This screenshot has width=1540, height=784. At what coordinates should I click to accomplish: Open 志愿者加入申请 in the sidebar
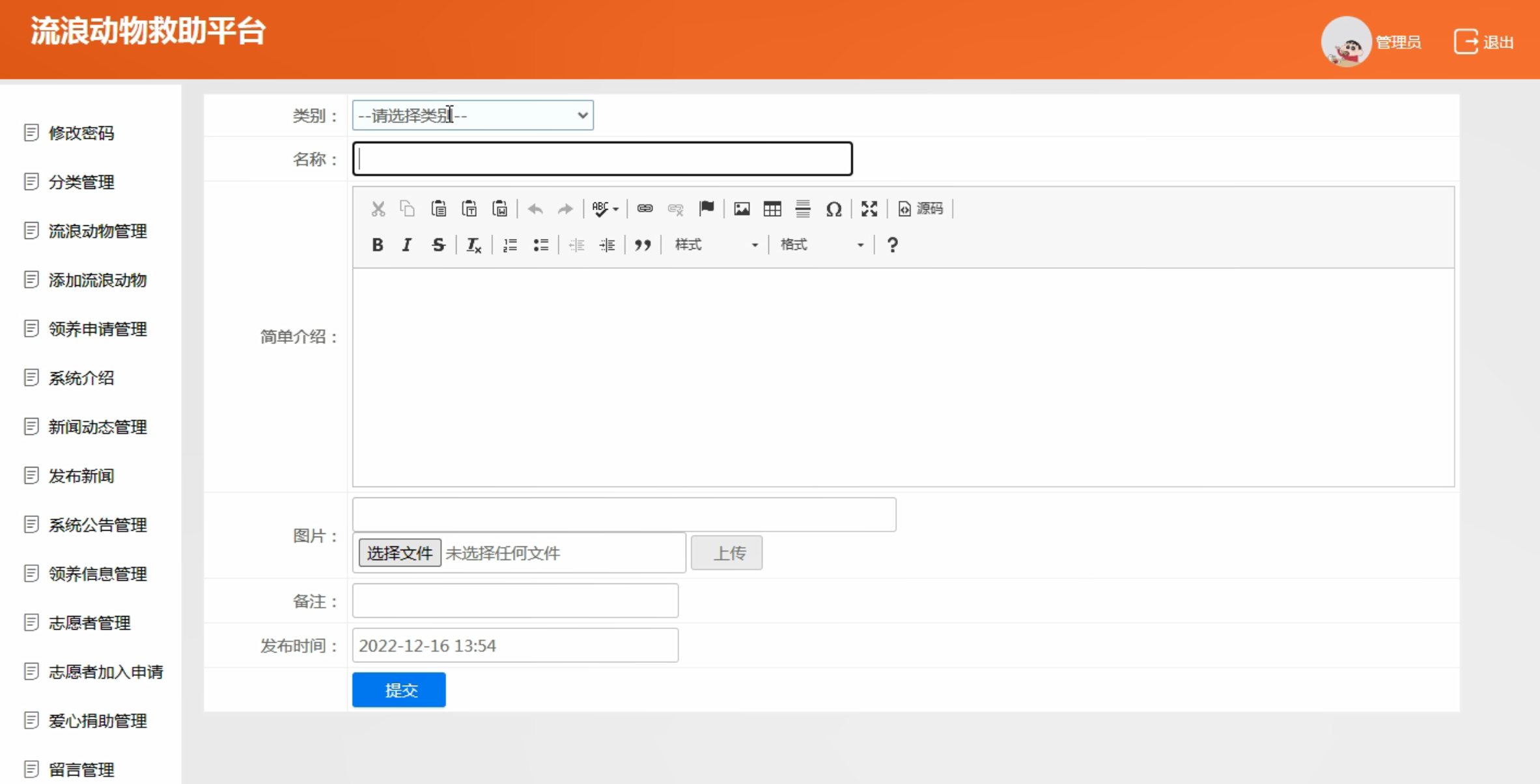pos(105,672)
